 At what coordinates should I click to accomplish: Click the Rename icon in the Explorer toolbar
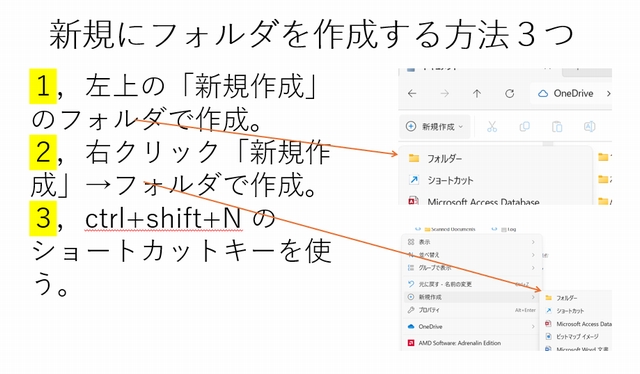point(589,127)
